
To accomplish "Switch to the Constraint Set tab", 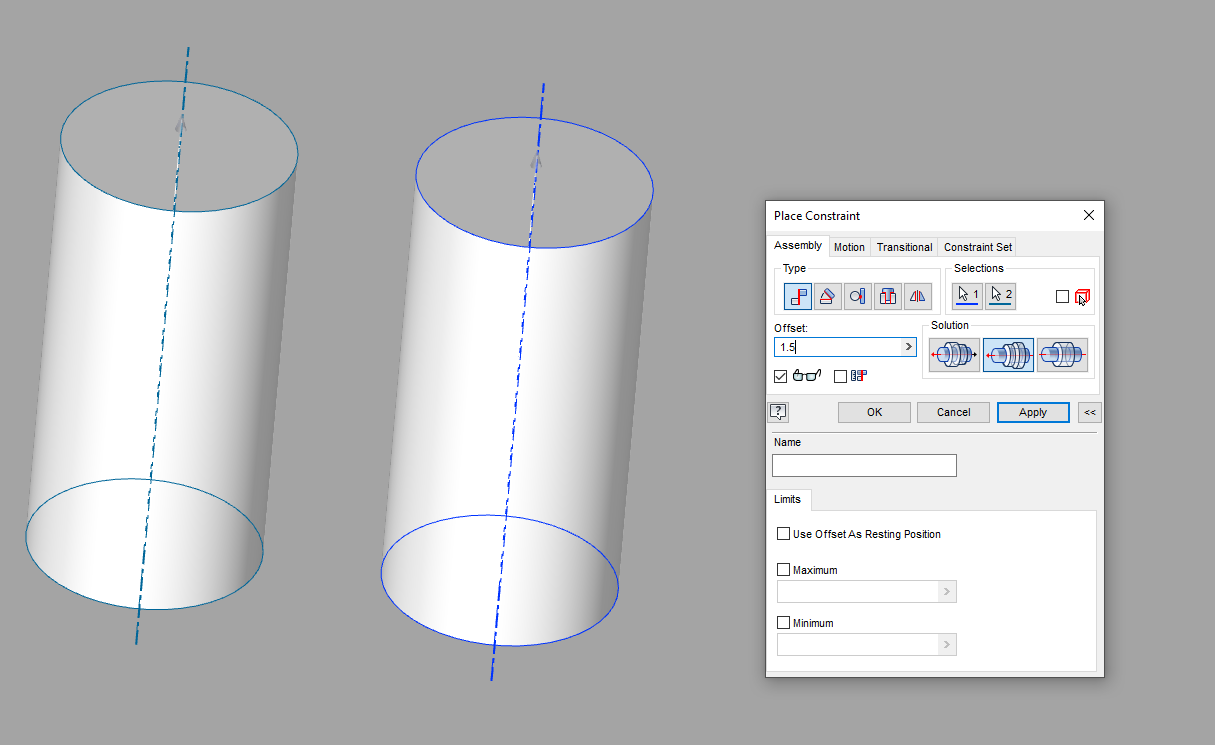I will click(x=976, y=247).
